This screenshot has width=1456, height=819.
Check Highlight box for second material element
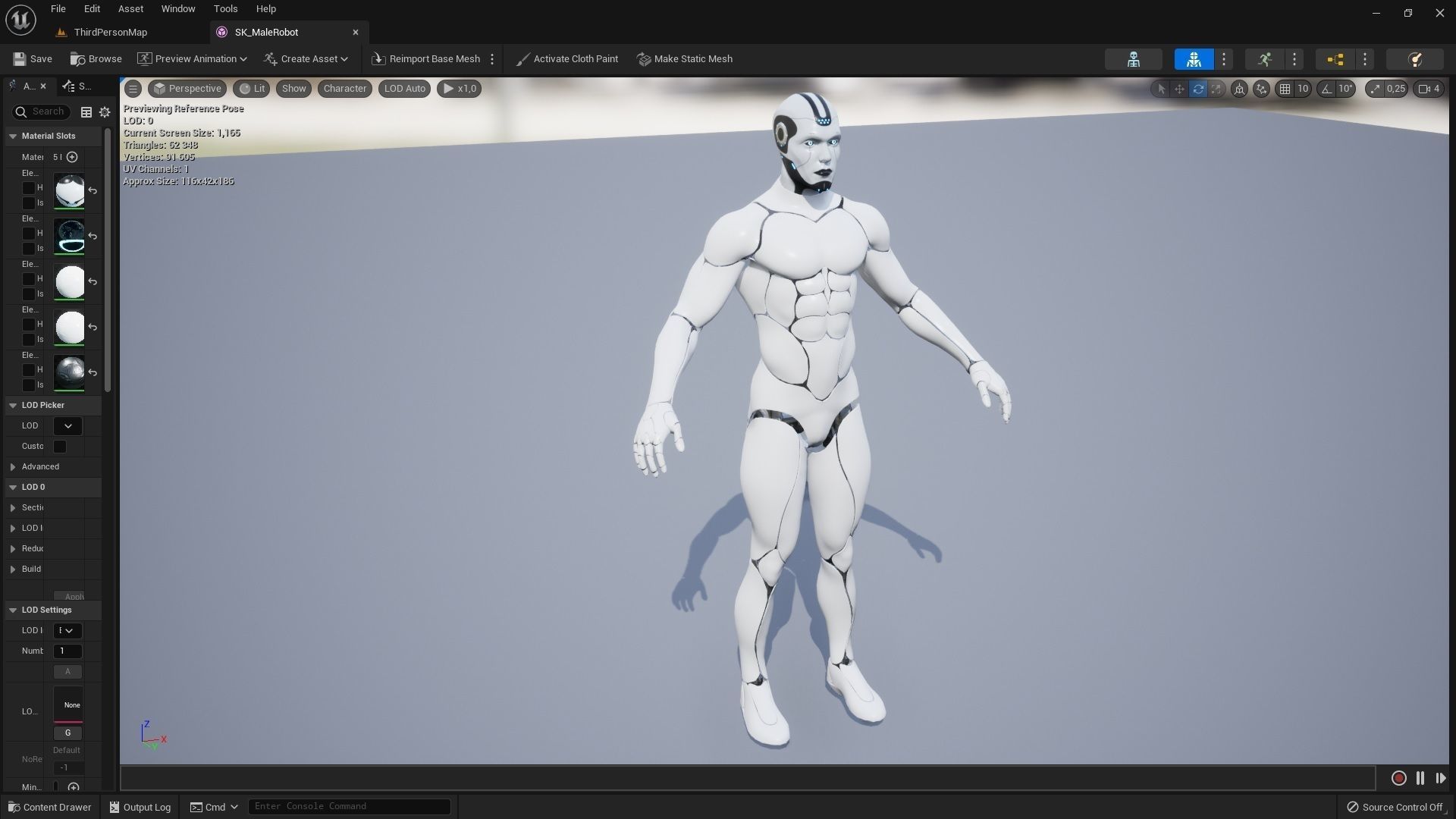pos(29,233)
